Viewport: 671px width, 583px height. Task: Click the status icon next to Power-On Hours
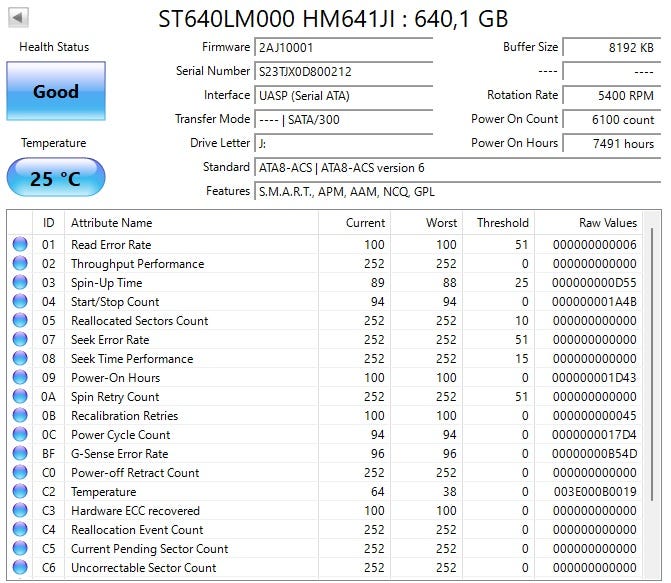pyautogui.click(x=20, y=378)
